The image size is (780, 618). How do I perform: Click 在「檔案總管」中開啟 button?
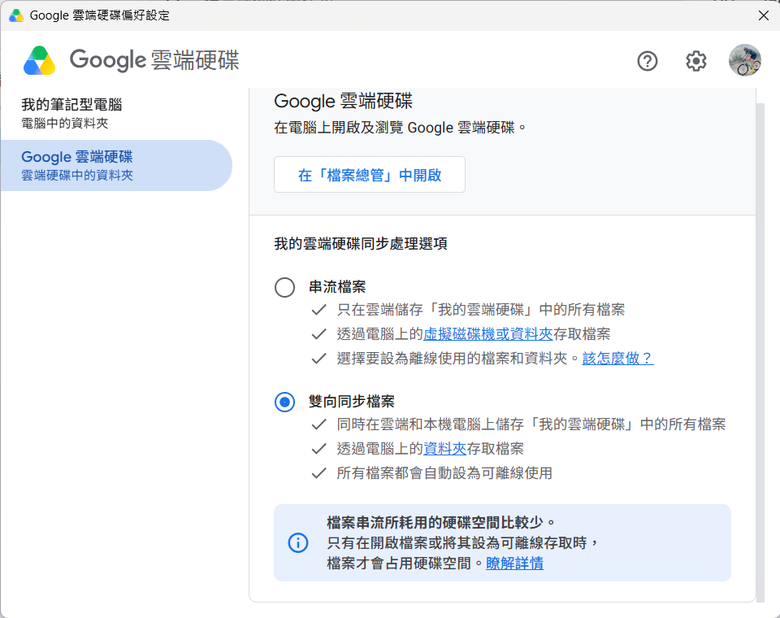pos(370,175)
